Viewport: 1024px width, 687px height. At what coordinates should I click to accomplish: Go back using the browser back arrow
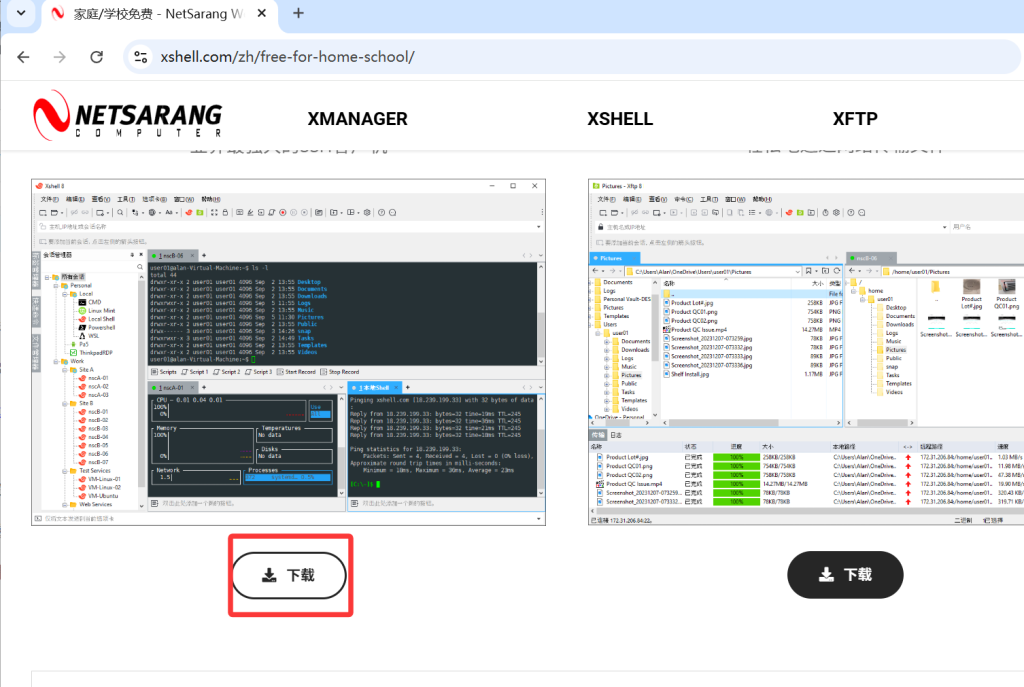tap(23, 57)
